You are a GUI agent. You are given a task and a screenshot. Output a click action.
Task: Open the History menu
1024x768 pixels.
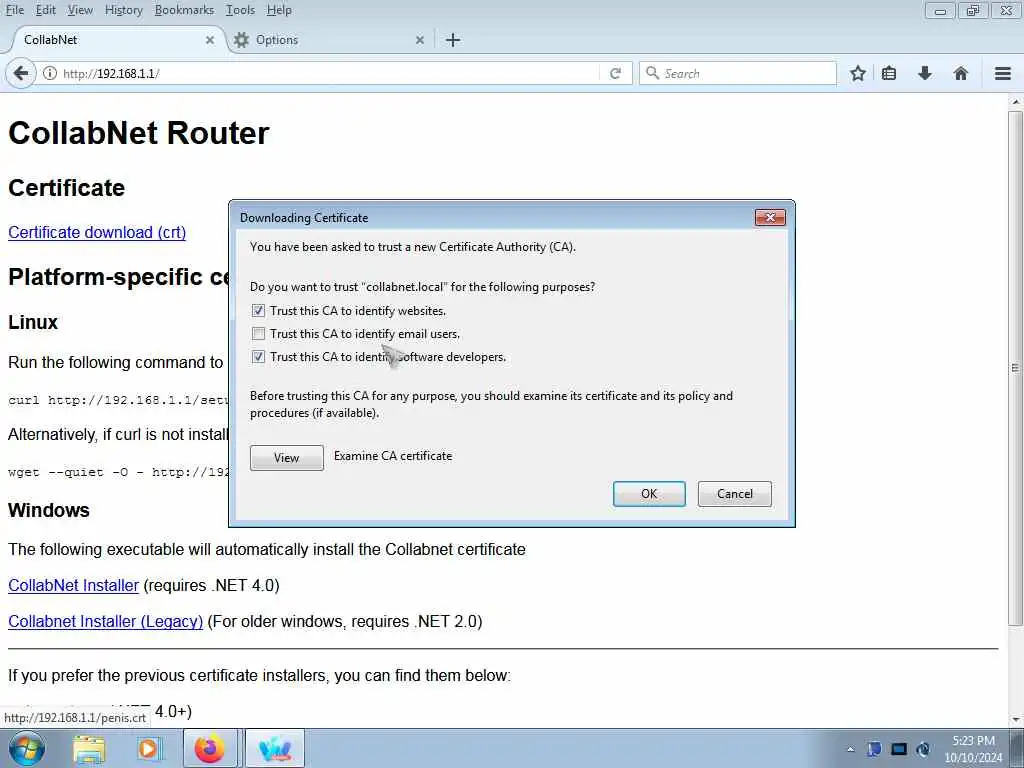123,10
